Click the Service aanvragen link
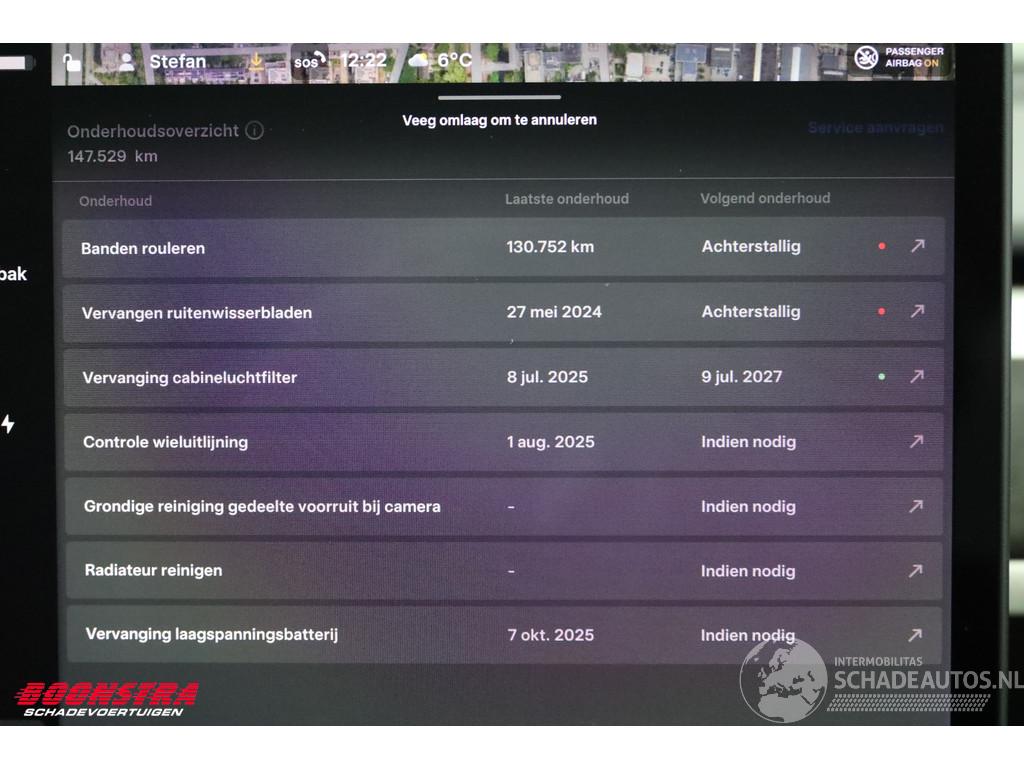 click(x=875, y=128)
